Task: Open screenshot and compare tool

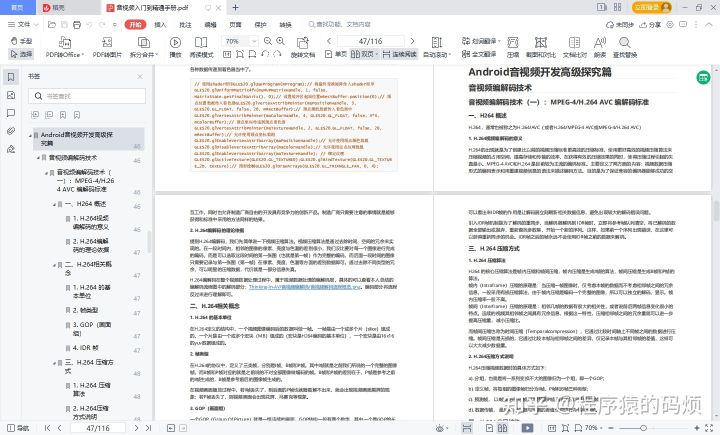Action: tap(540, 47)
